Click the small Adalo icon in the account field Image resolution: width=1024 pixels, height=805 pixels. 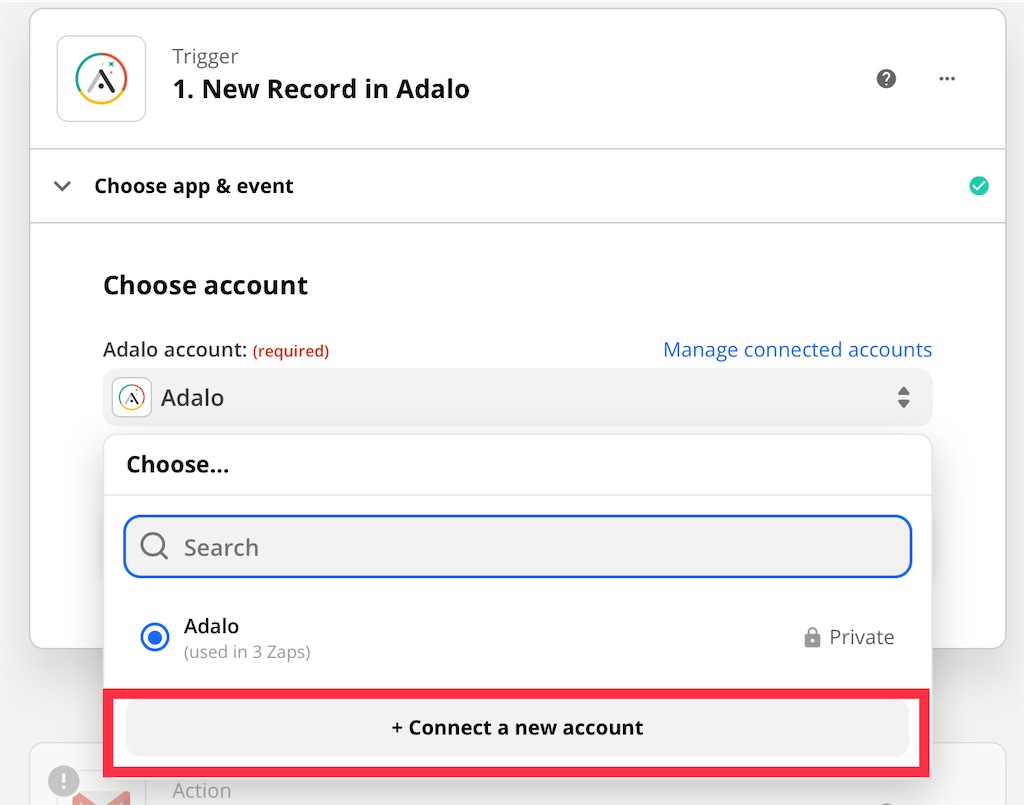[132, 397]
